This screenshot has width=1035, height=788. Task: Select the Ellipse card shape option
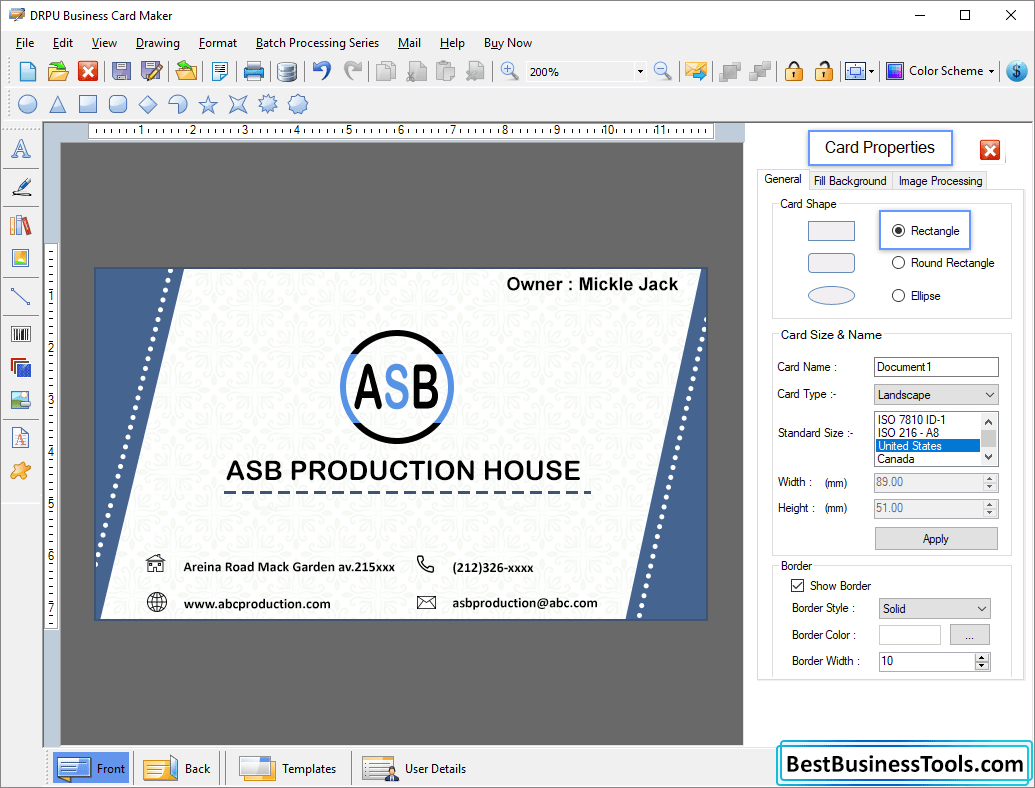point(901,295)
